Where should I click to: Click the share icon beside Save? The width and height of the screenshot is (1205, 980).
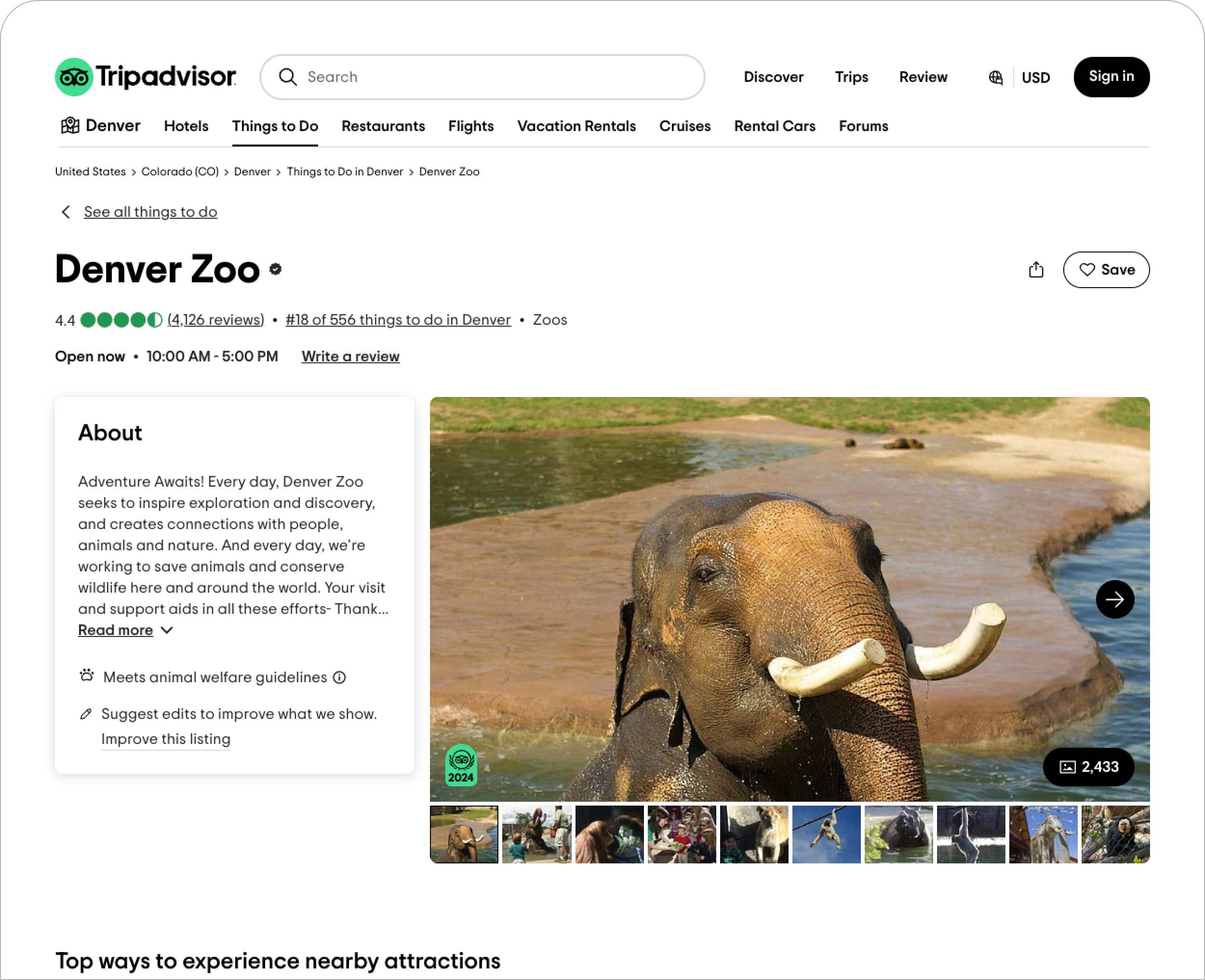click(1036, 270)
